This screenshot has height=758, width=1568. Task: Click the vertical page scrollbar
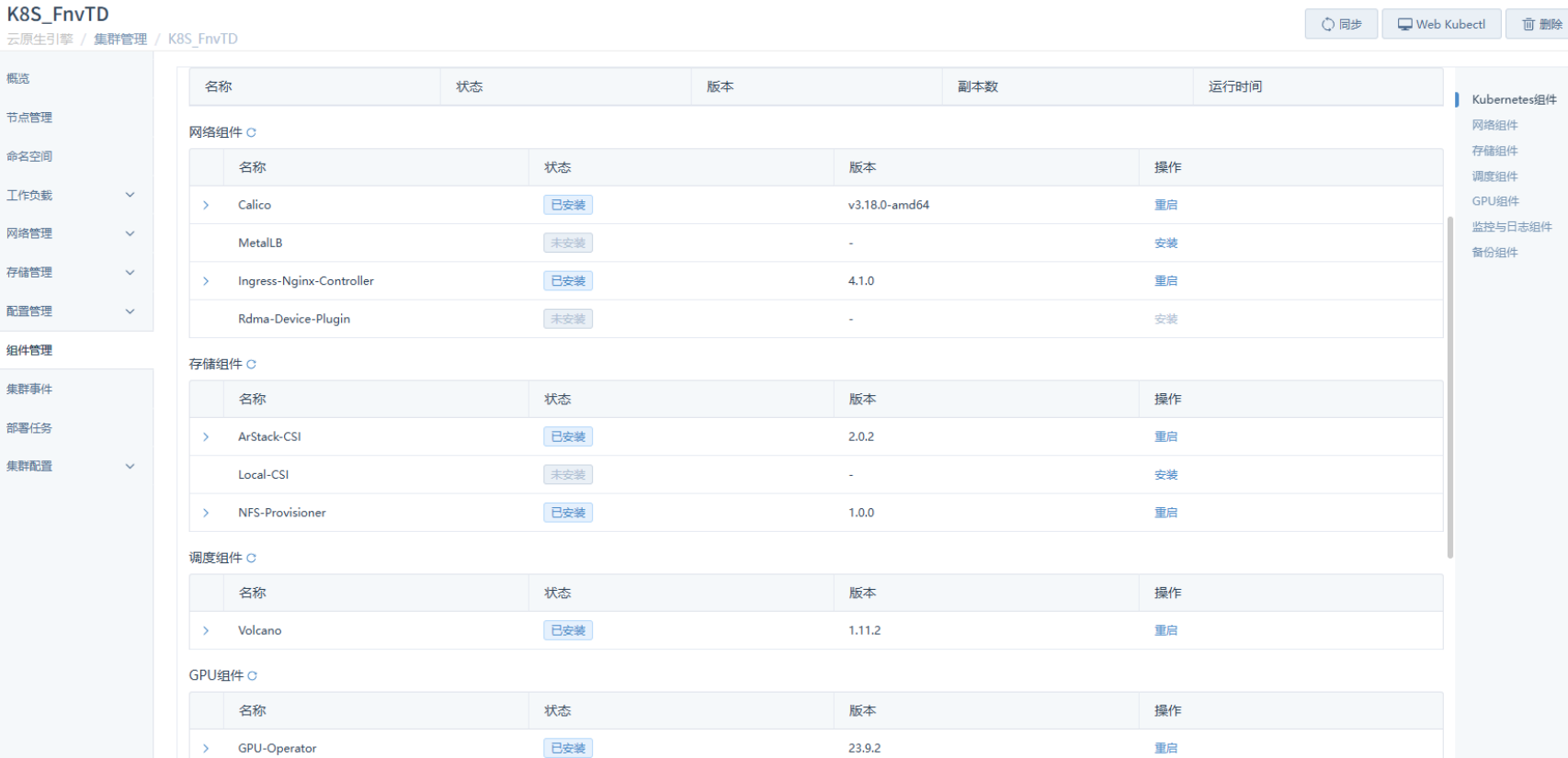(x=1449, y=386)
